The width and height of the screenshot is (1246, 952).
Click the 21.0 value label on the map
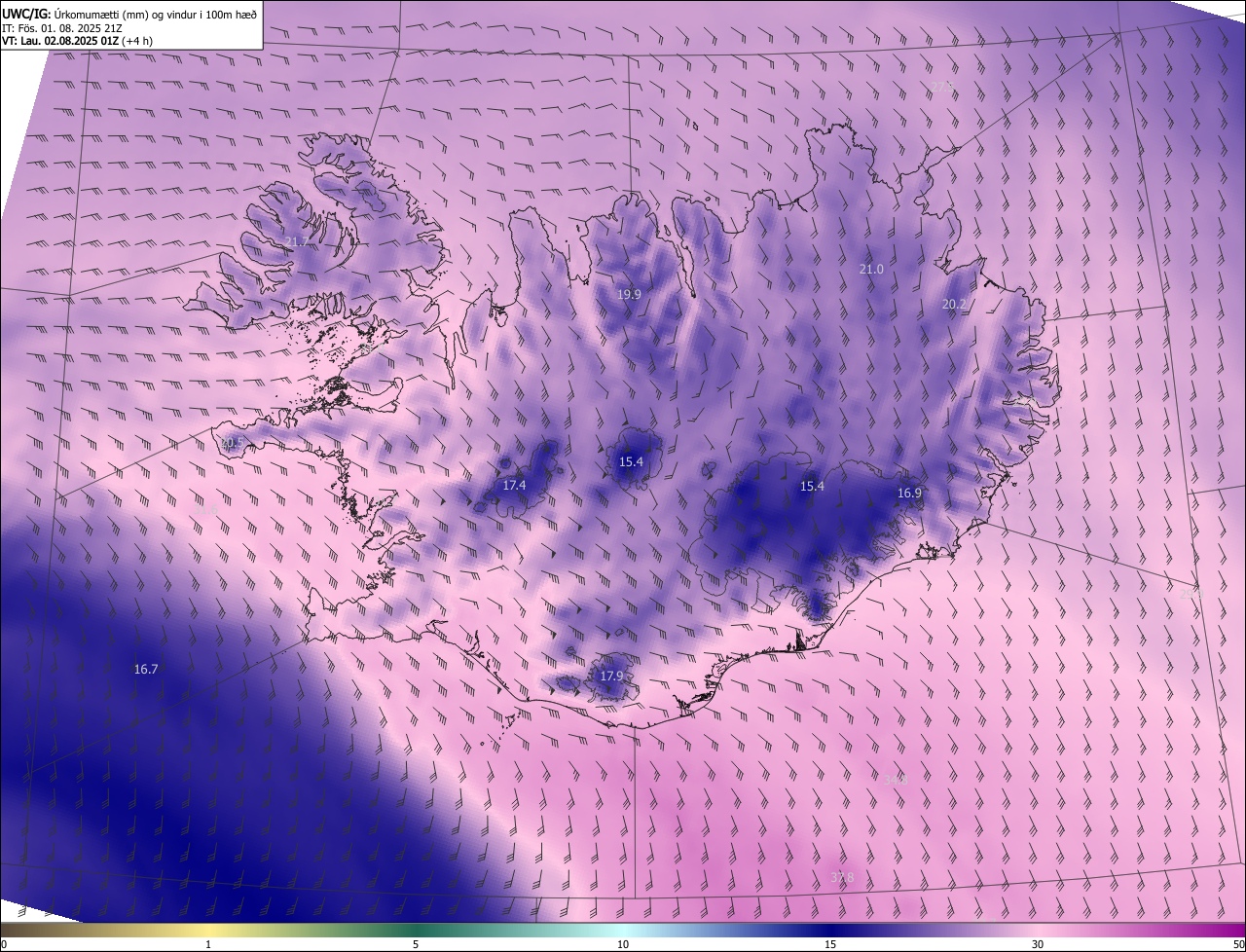tap(872, 269)
